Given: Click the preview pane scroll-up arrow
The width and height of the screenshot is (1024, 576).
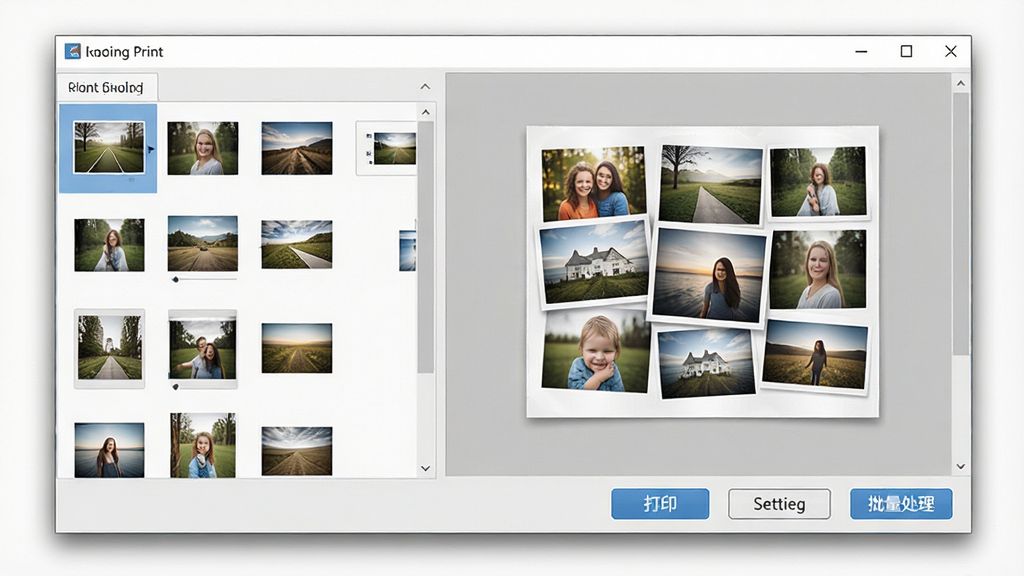Looking at the screenshot, I should tap(961, 84).
